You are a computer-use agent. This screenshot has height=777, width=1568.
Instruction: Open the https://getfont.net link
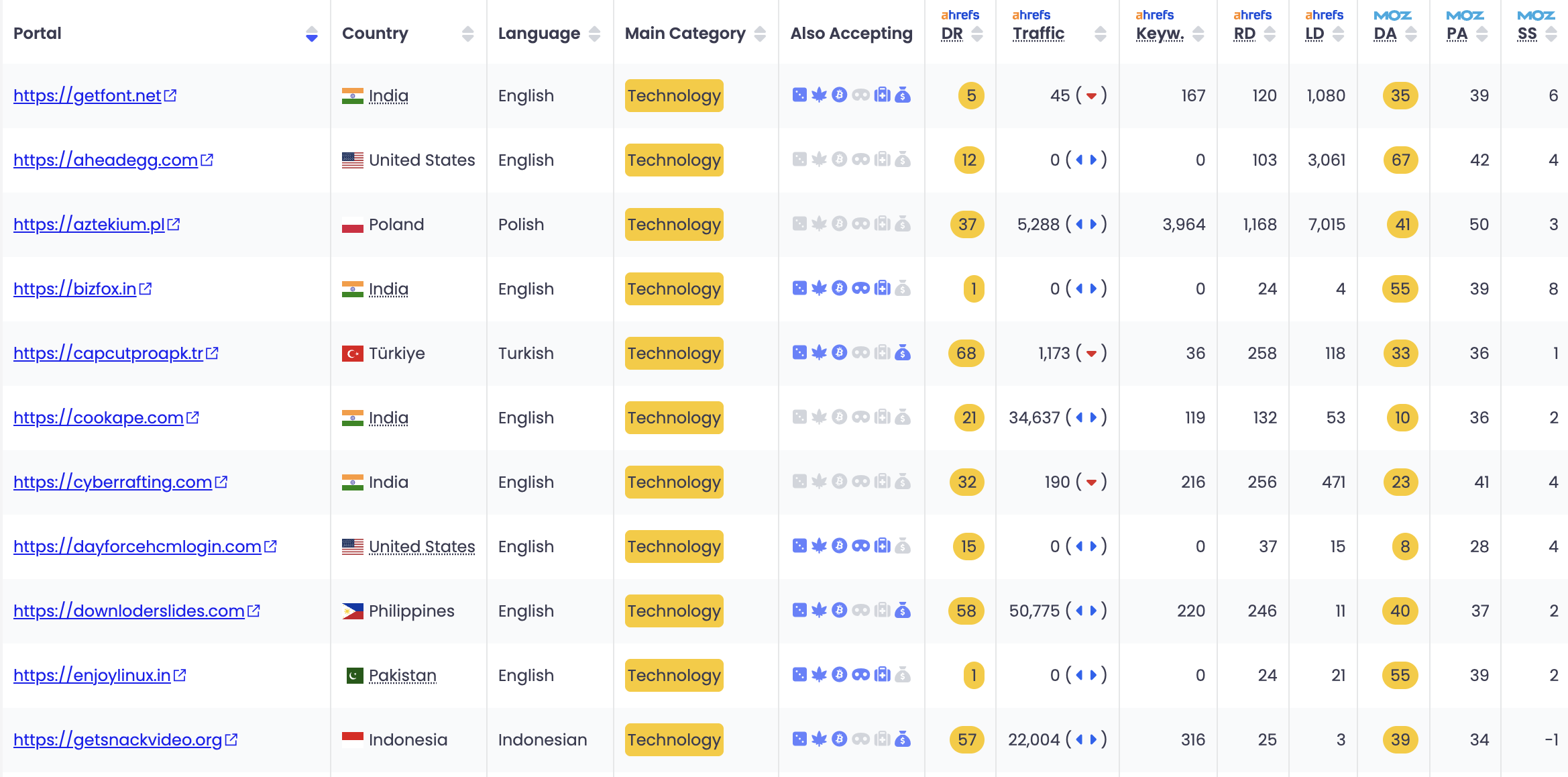click(87, 95)
